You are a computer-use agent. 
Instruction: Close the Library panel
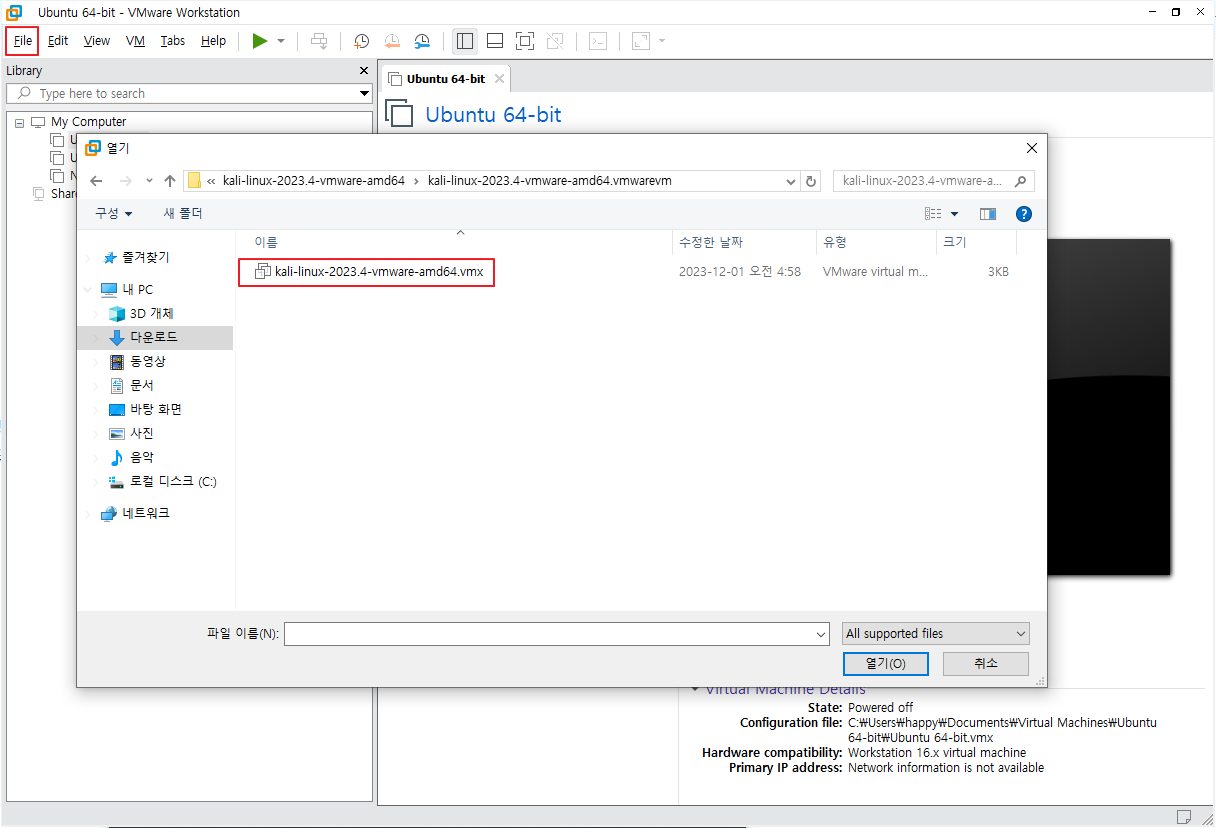tap(364, 70)
